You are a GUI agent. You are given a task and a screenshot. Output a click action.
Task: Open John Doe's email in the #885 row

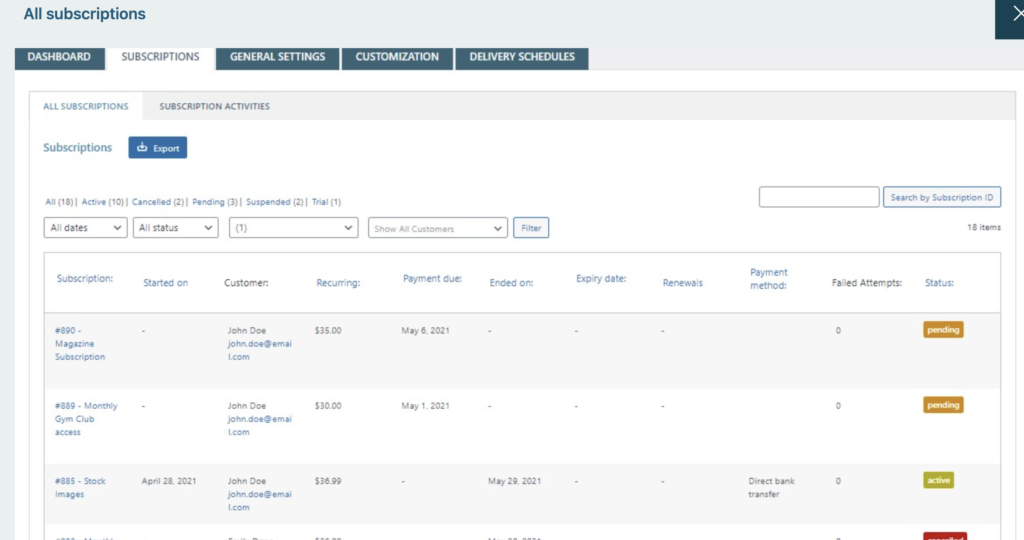[x=259, y=500]
